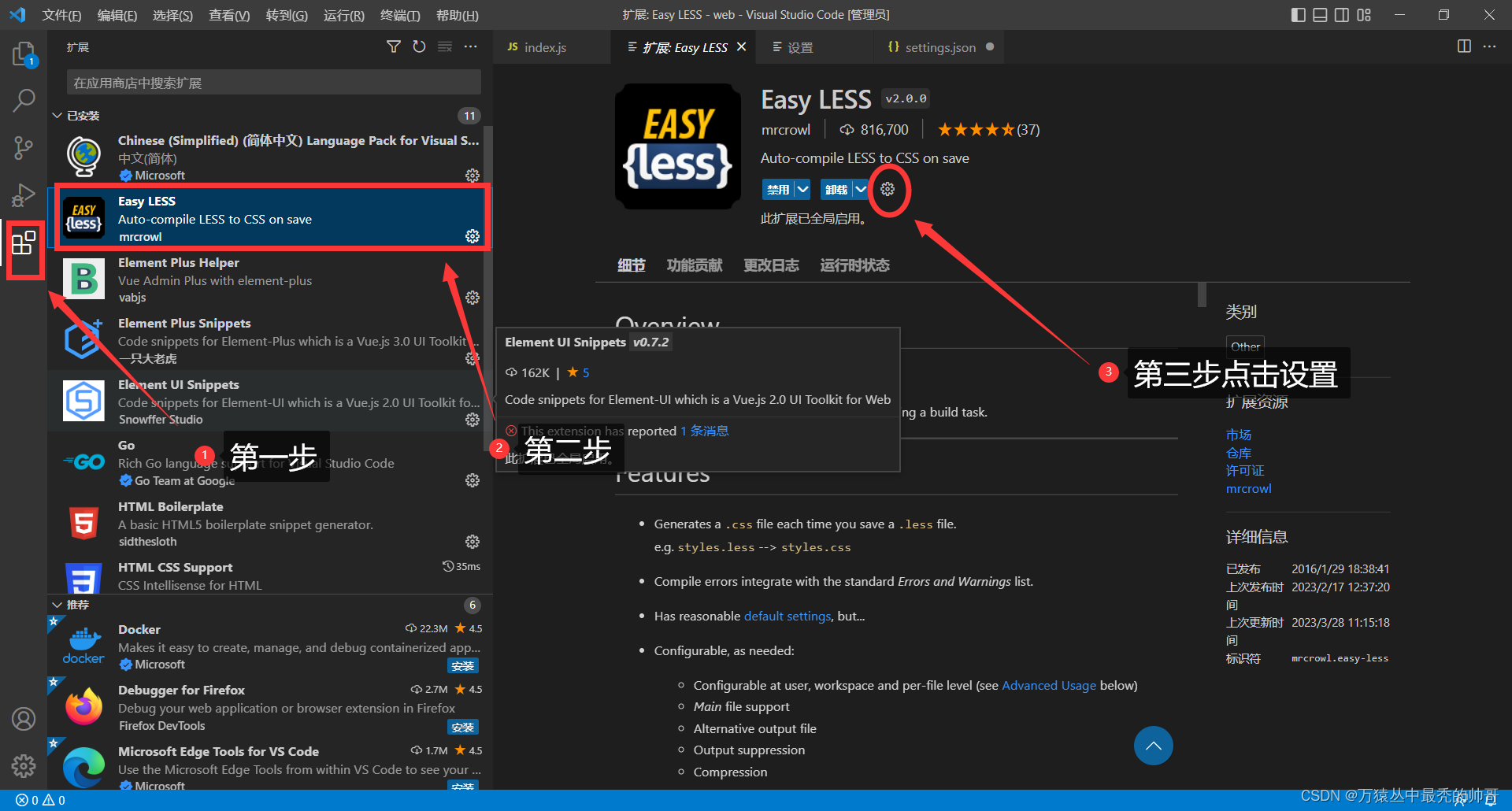Image resolution: width=1512 pixels, height=811 pixels.
Task: Open the 编辑(E) menu
Action: click(x=117, y=15)
